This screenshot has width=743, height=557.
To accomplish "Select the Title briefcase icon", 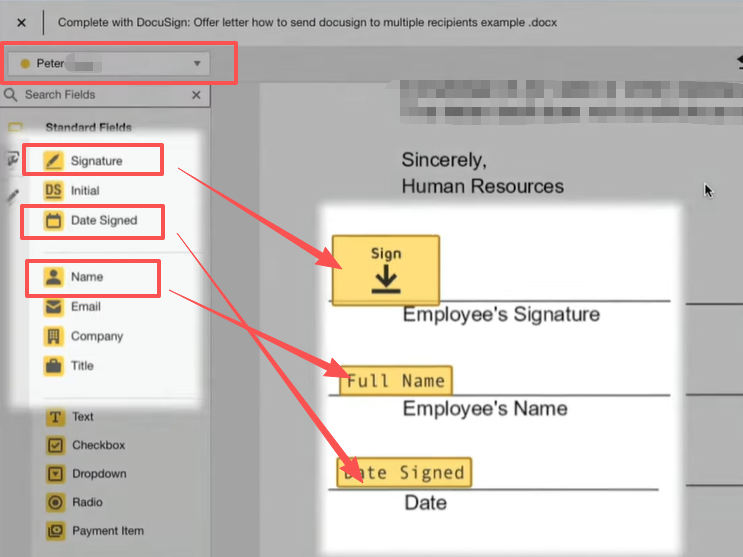I will (x=54, y=366).
